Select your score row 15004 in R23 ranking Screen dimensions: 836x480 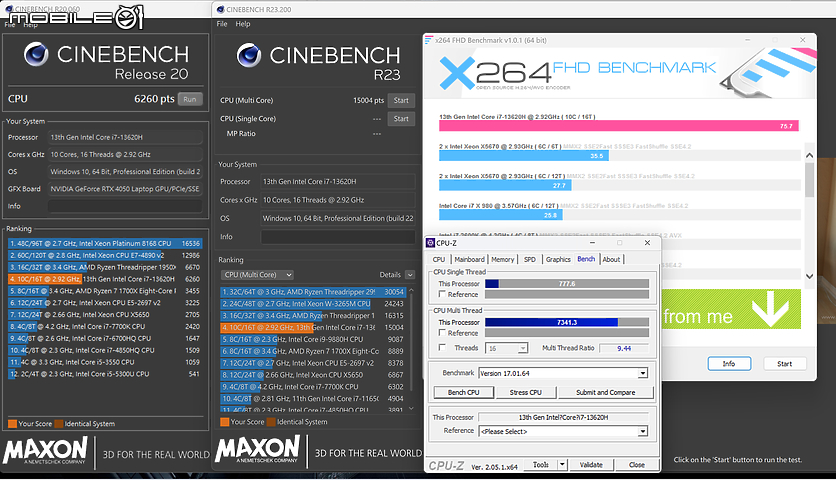[x=313, y=327]
